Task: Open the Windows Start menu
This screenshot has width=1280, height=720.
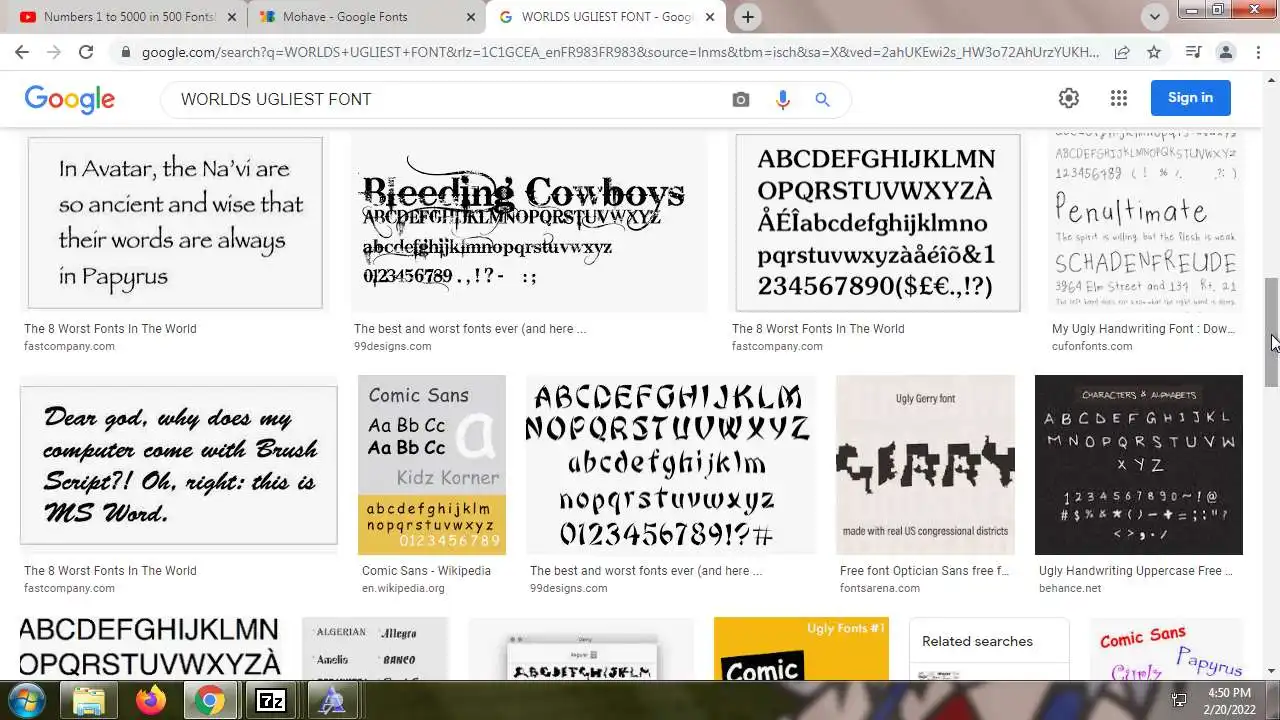Action: (x=29, y=700)
